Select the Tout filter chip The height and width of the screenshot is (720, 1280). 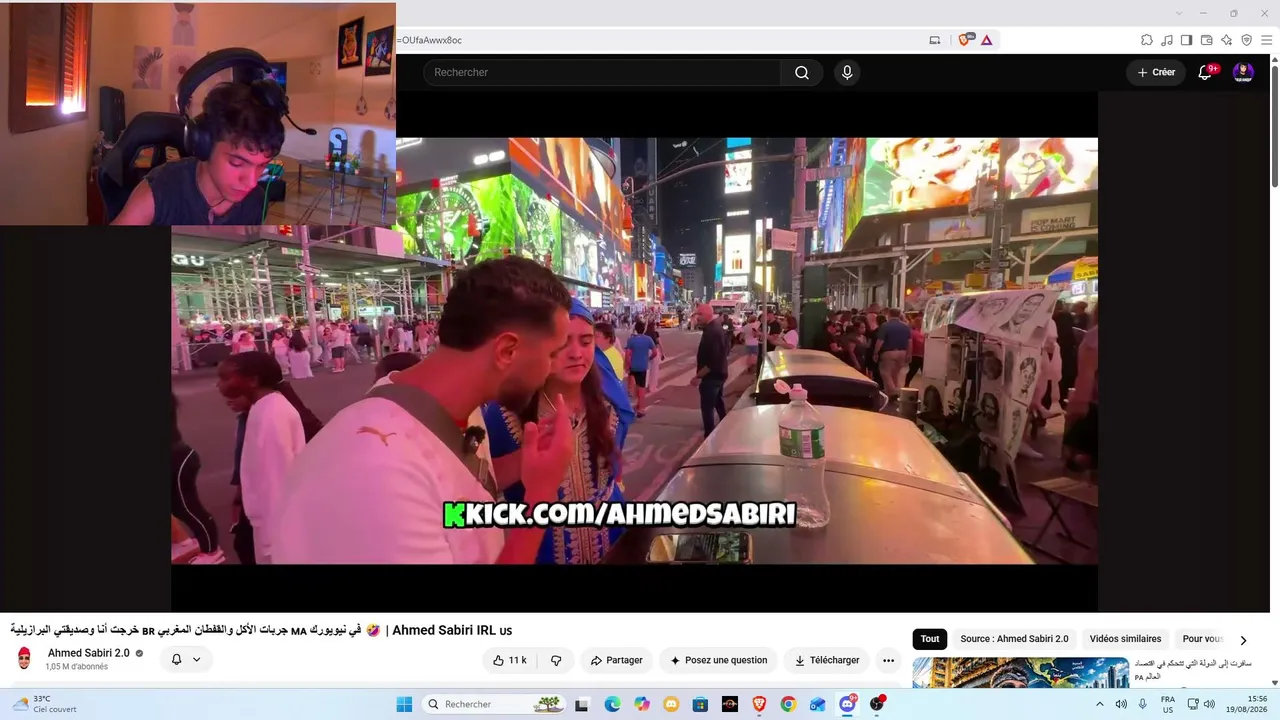[x=930, y=639]
